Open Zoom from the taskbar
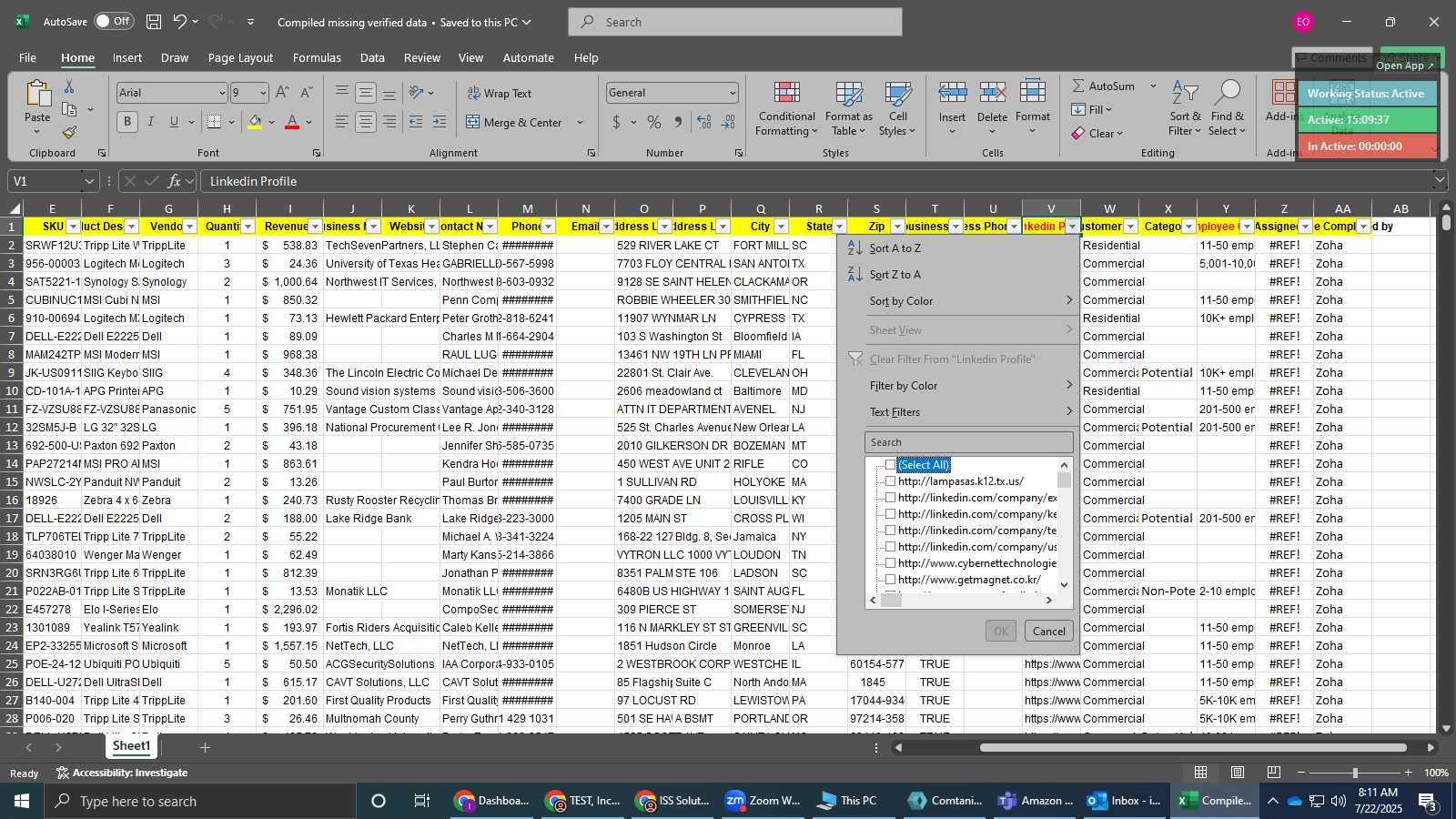 coord(763,801)
